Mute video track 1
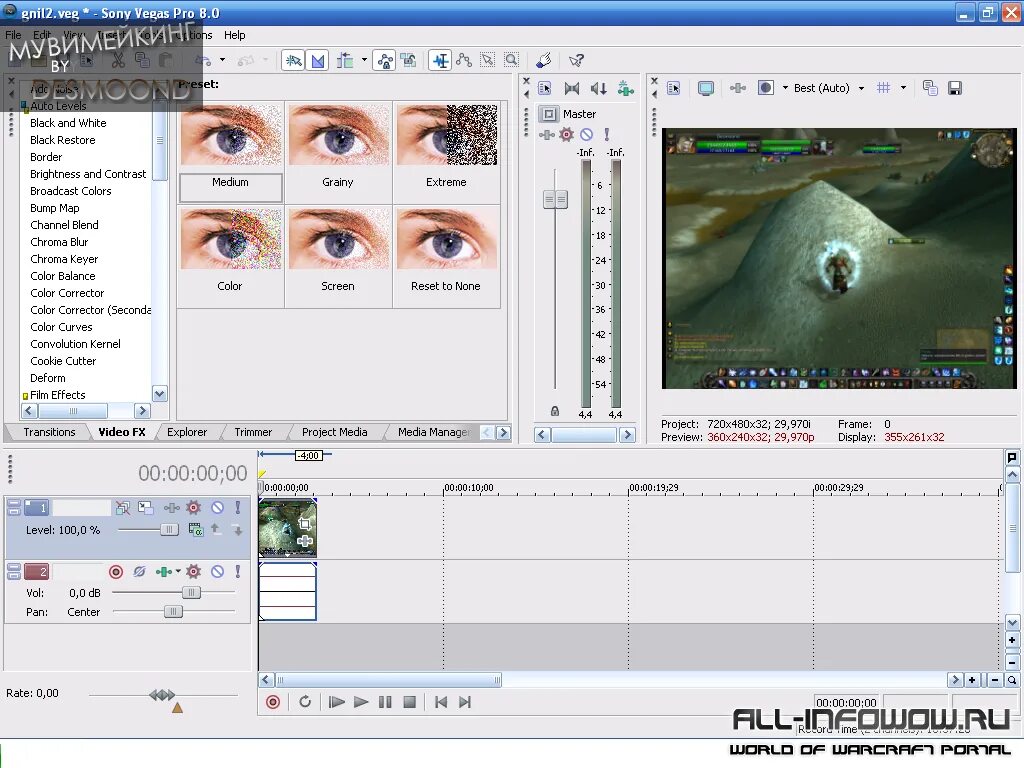This screenshot has height=768, width=1024. click(x=217, y=507)
